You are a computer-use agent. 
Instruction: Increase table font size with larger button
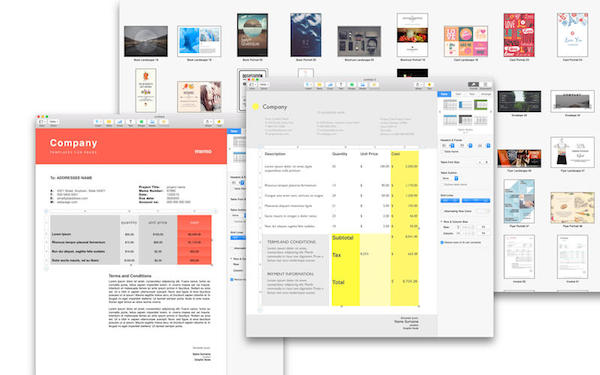click(x=486, y=162)
